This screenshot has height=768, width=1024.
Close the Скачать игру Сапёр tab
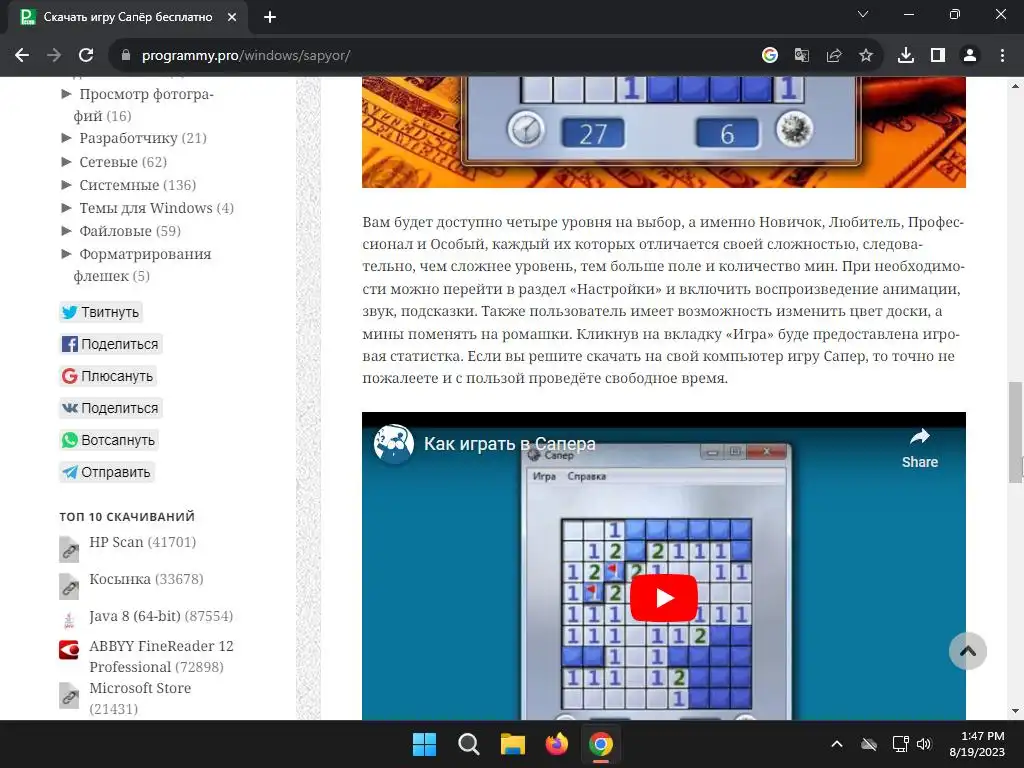(x=232, y=17)
